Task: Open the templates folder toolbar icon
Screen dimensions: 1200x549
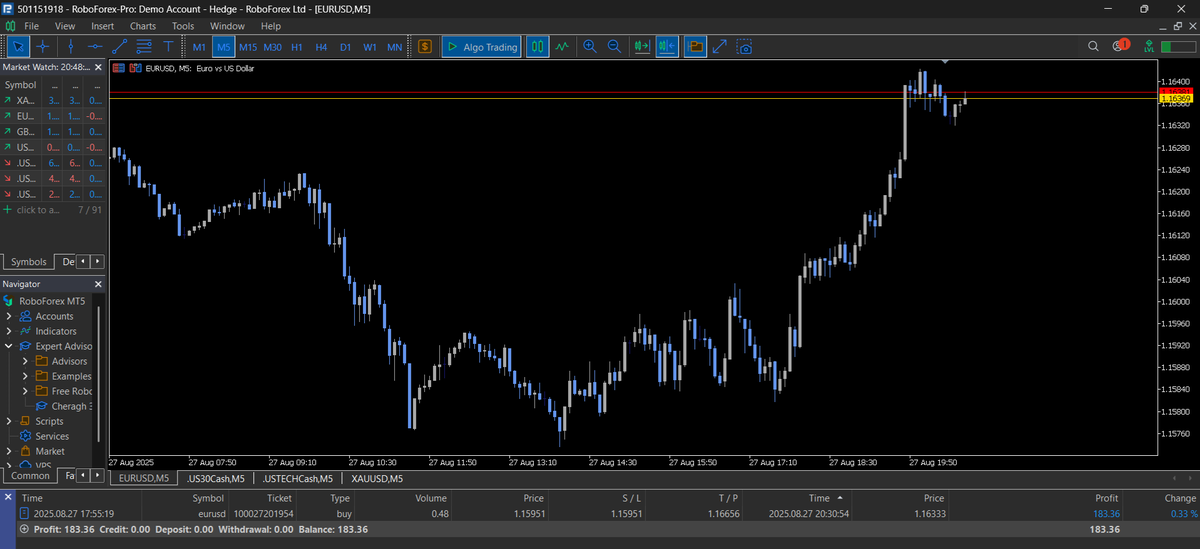Action: [x=695, y=46]
